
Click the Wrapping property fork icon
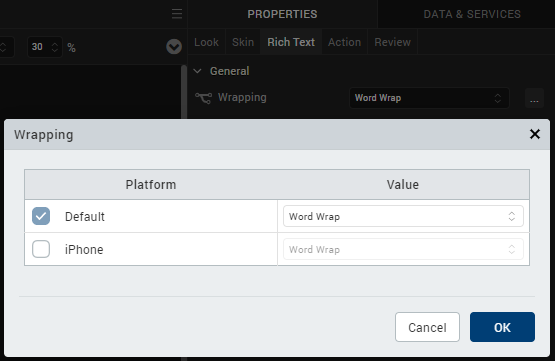pyautogui.click(x=204, y=98)
